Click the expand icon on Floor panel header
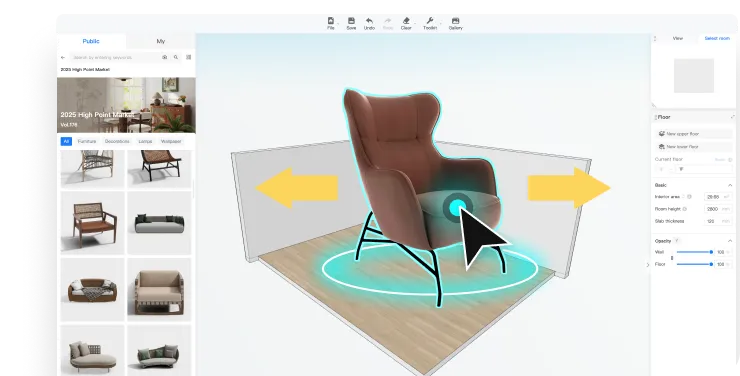 [x=732, y=117]
